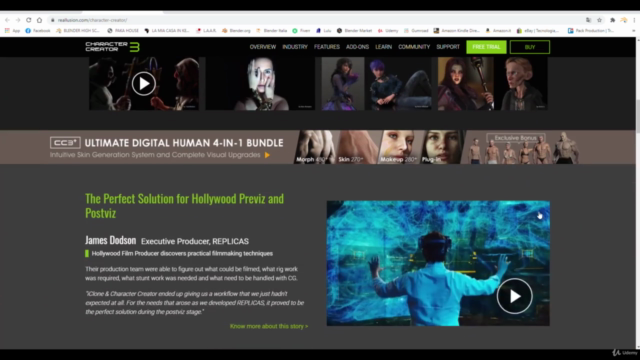Open the Fiverr bookmark
640x360 pixels.
point(301,31)
